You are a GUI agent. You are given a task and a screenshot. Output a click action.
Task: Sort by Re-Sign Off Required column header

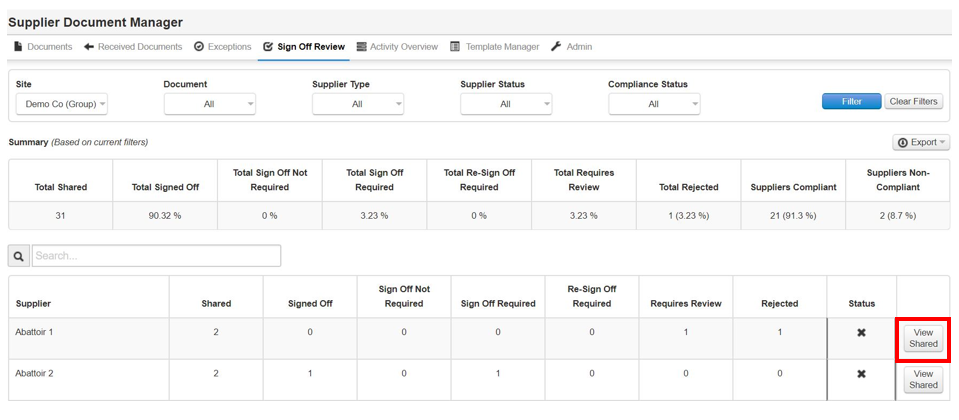(592, 297)
